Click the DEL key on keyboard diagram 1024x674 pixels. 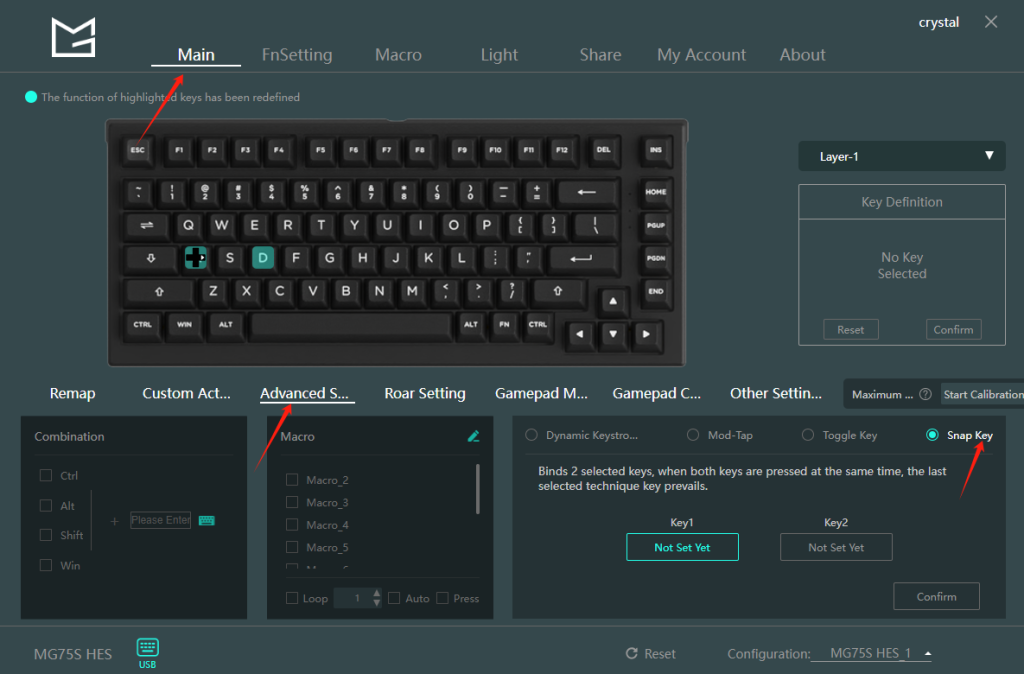(x=603, y=150)
